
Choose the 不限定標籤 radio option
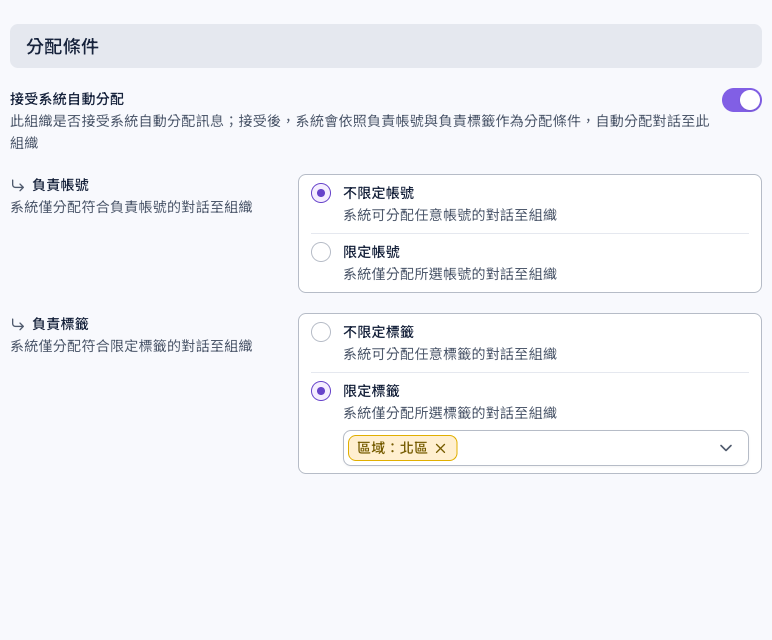click(x=321, y=332)
